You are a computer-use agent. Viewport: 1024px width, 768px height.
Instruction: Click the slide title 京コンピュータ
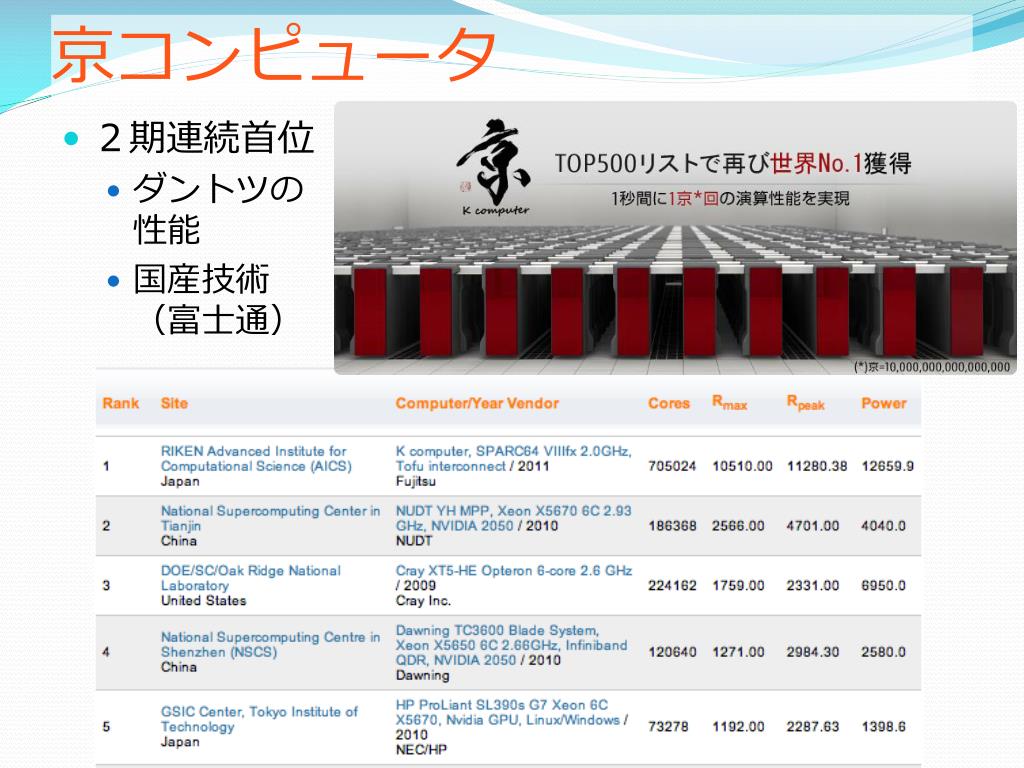pyautogui.click(x=274, y=54)
